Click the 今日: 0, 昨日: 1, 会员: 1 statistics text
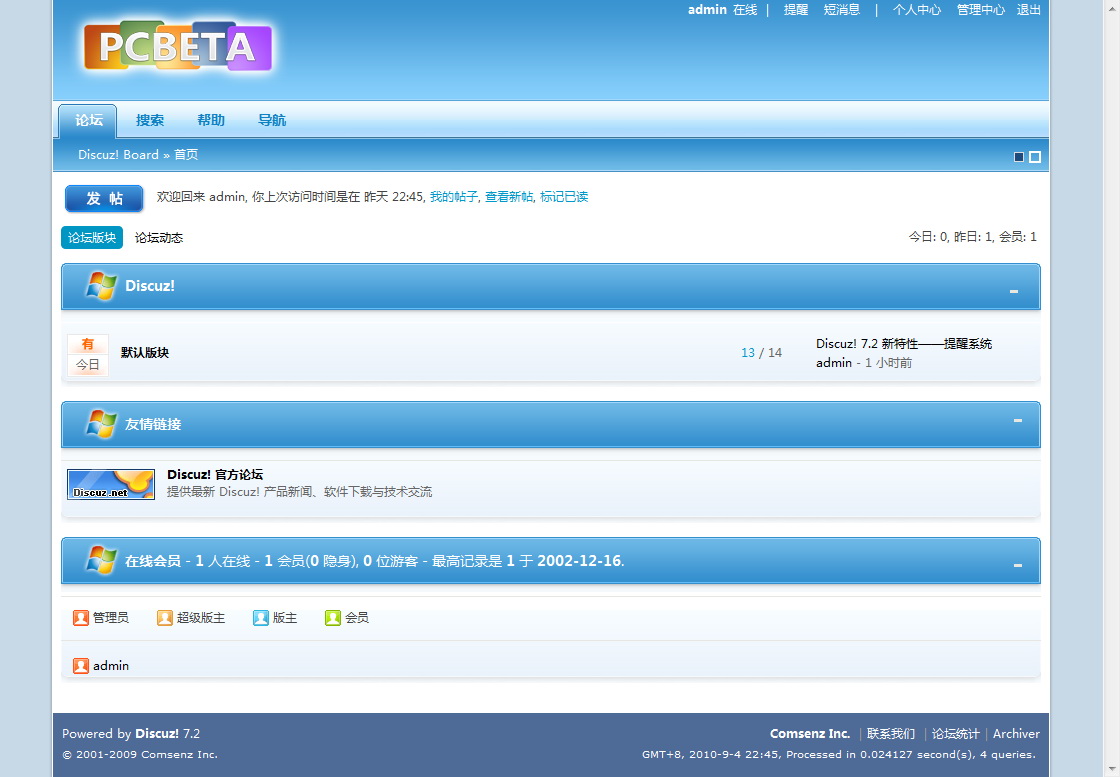The width and height of the screenshot is (1120, 777). coord(973,236)
